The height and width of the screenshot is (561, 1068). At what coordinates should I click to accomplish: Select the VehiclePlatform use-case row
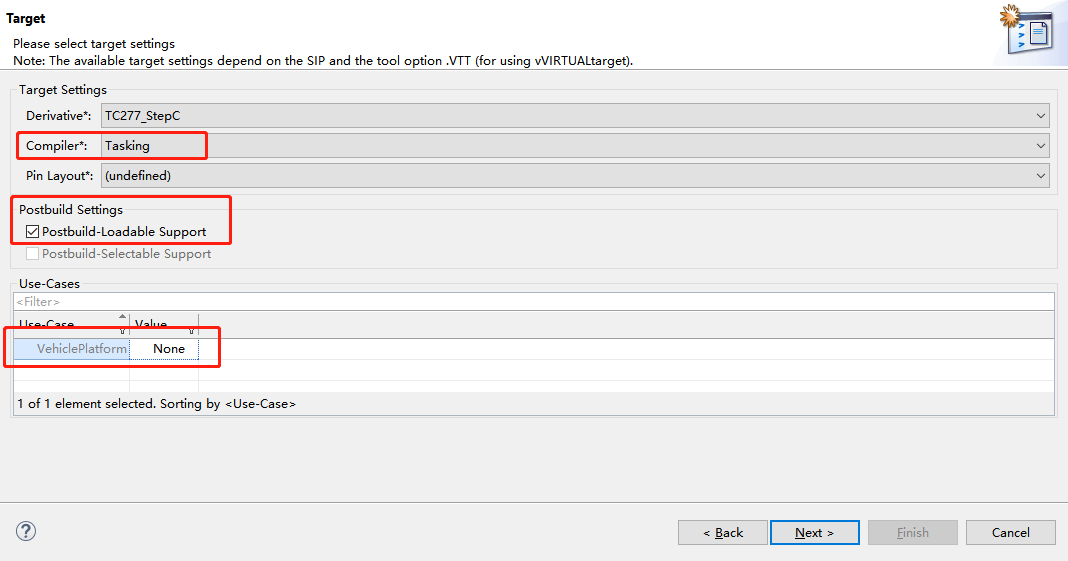(x=534, y=349)
